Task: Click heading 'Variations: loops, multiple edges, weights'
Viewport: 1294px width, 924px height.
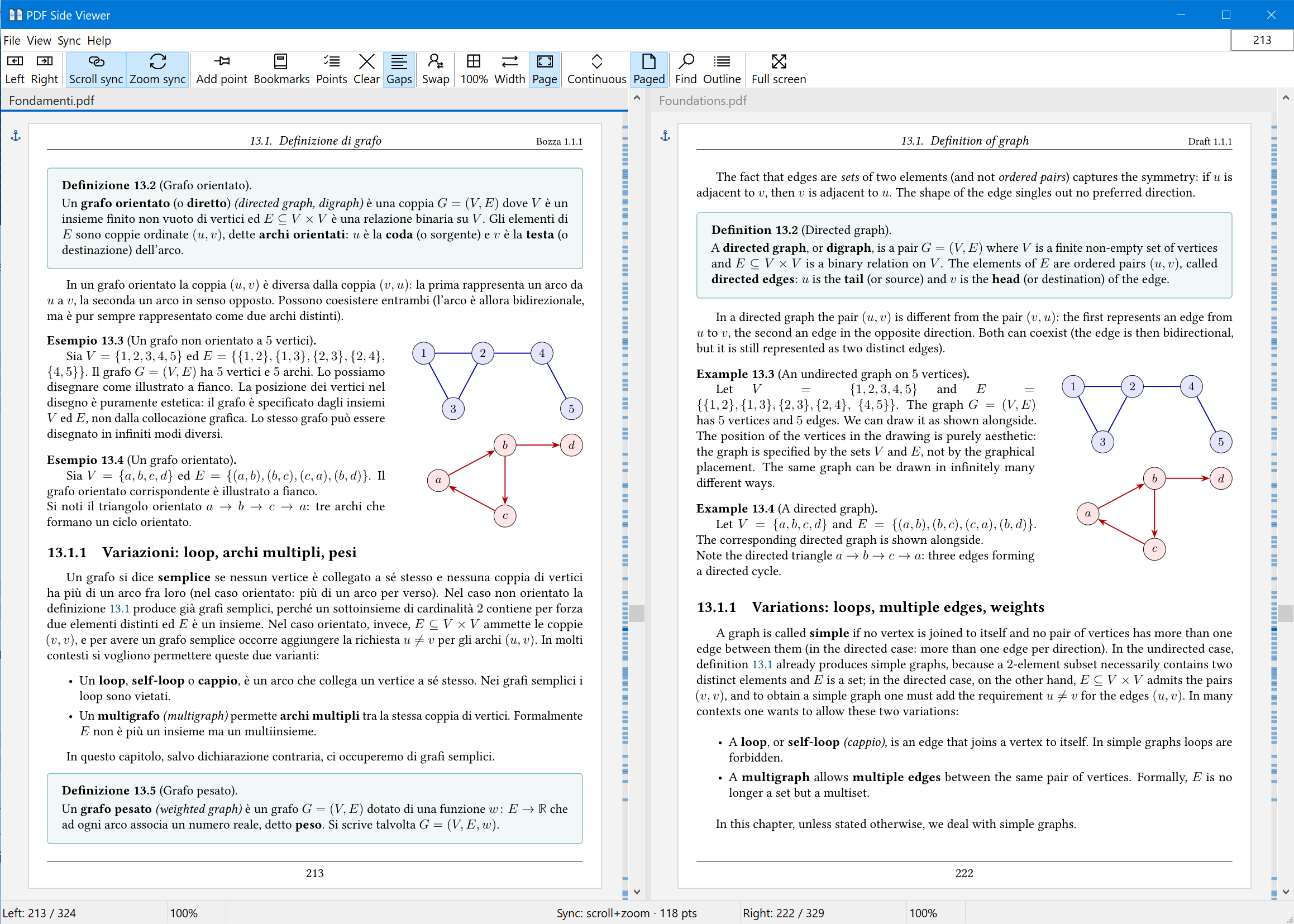Action: coord(897,607)
